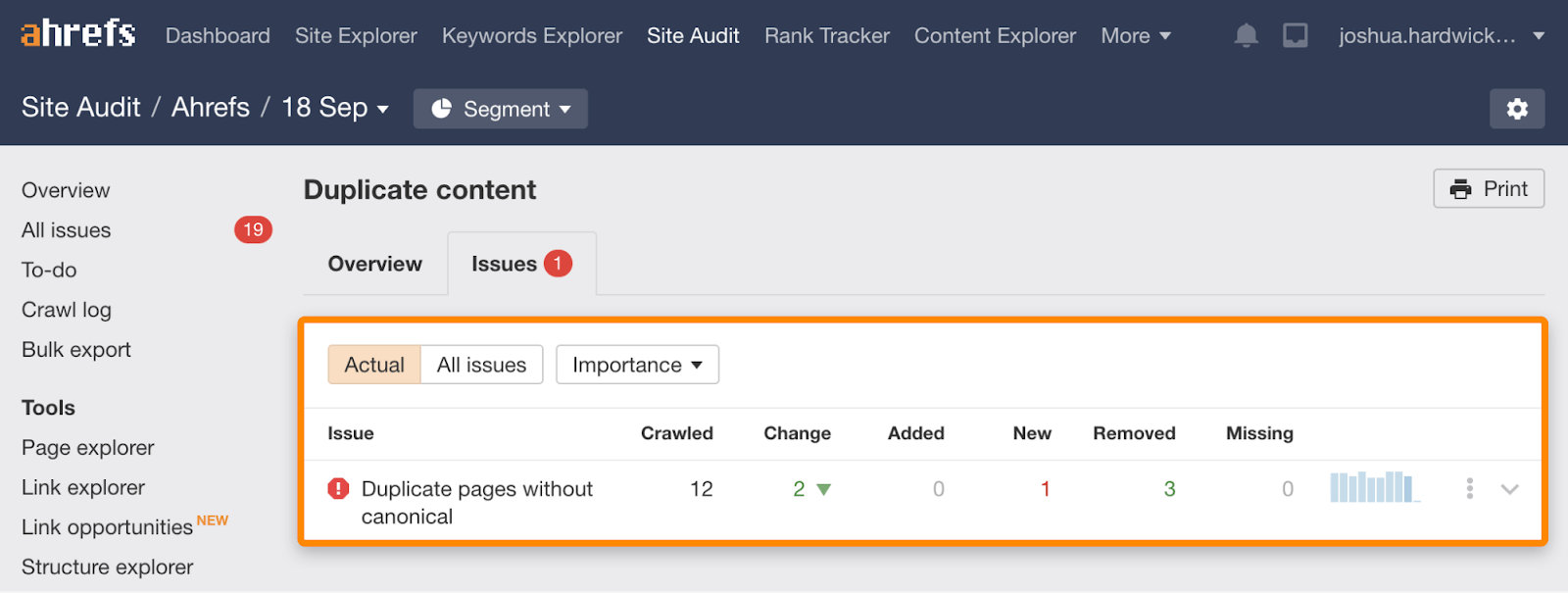Open Page explorer tool
This screenshot has width=1568, height=593.
coord(88,448)
